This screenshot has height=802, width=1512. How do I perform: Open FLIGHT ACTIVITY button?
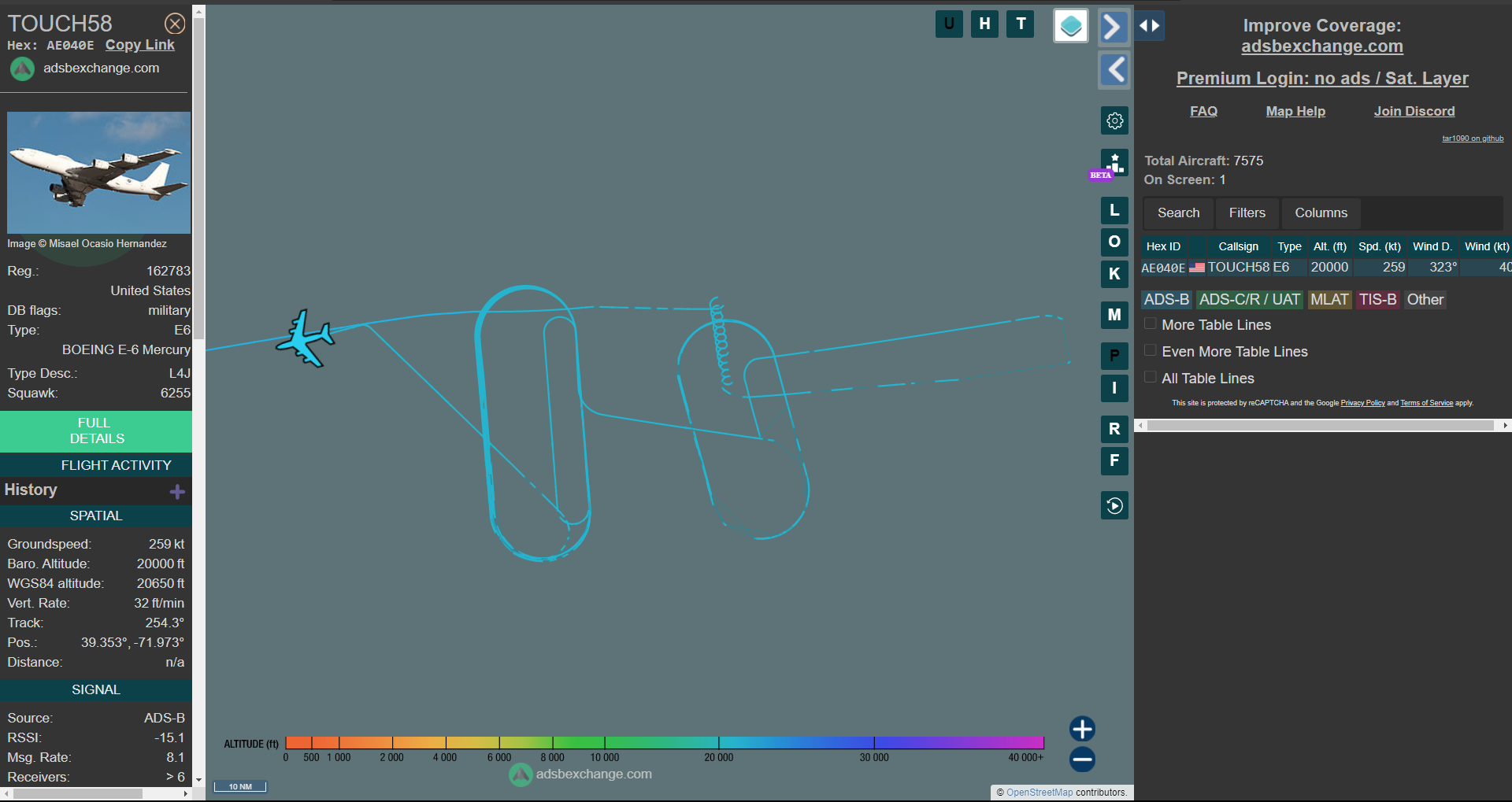(x=96, y=465)
